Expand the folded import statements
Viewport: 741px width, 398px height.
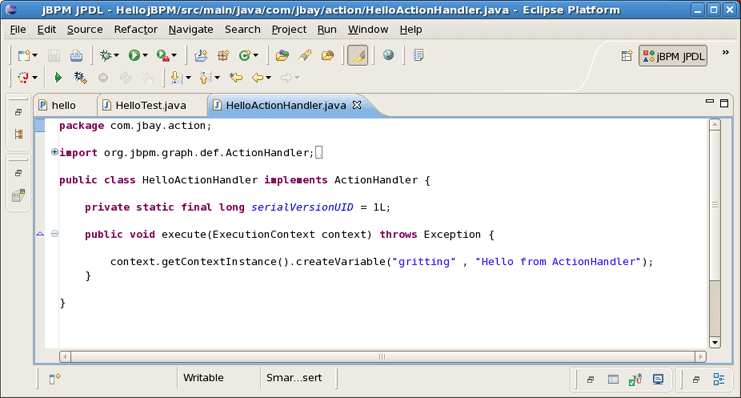pyautogui.click(x=54, y=152)
